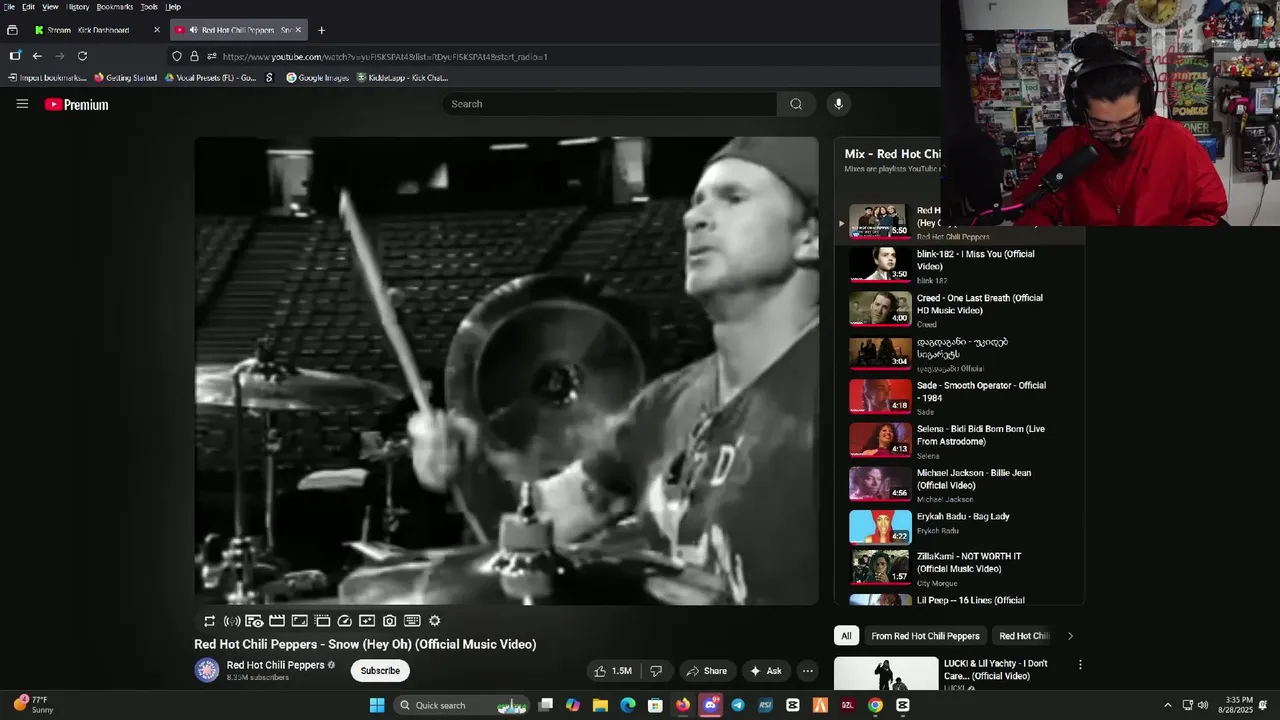Open the Google Images bookmark

click(318, 78)
